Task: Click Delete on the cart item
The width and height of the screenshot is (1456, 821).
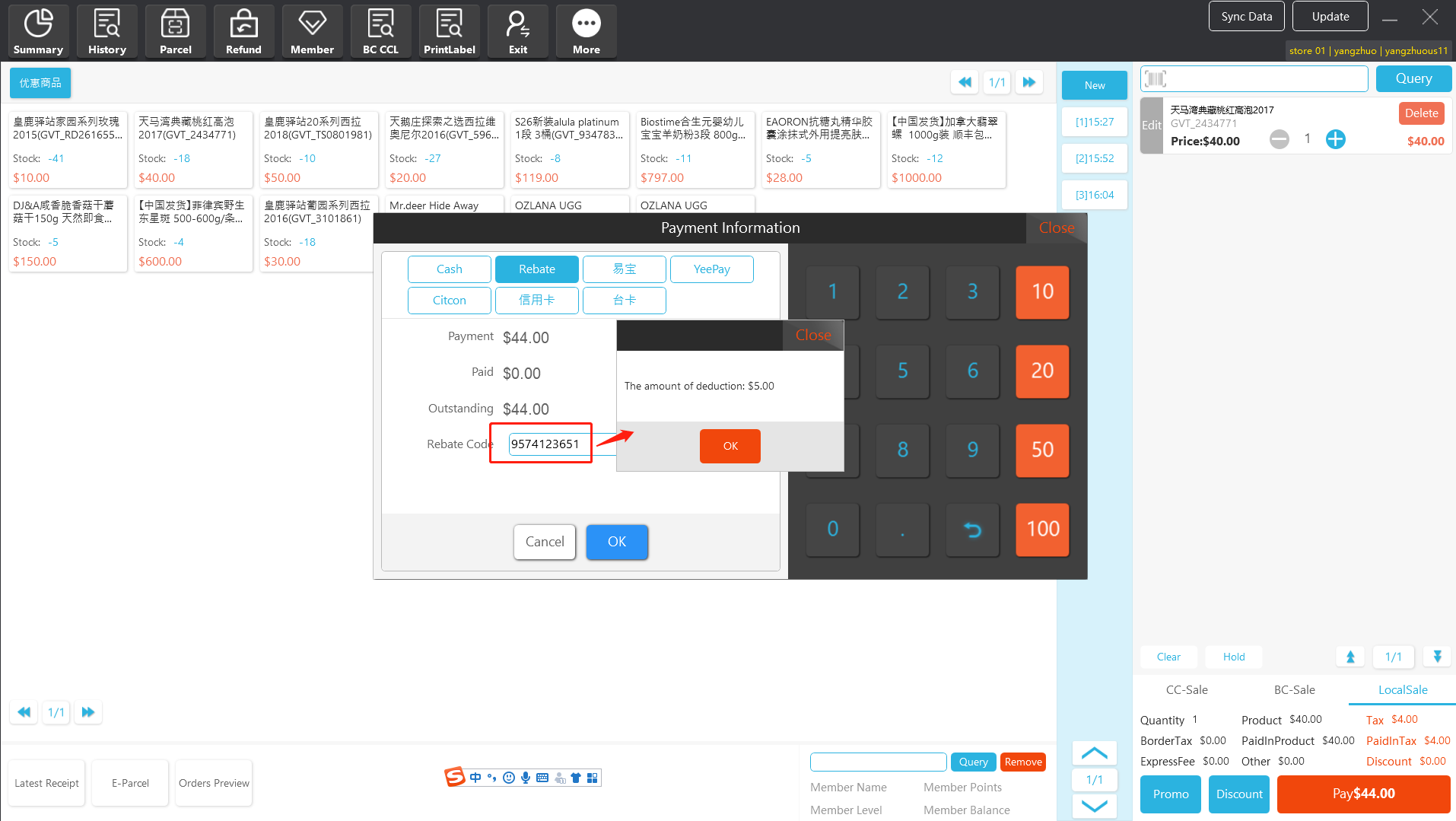Action: coord(1420,113)
